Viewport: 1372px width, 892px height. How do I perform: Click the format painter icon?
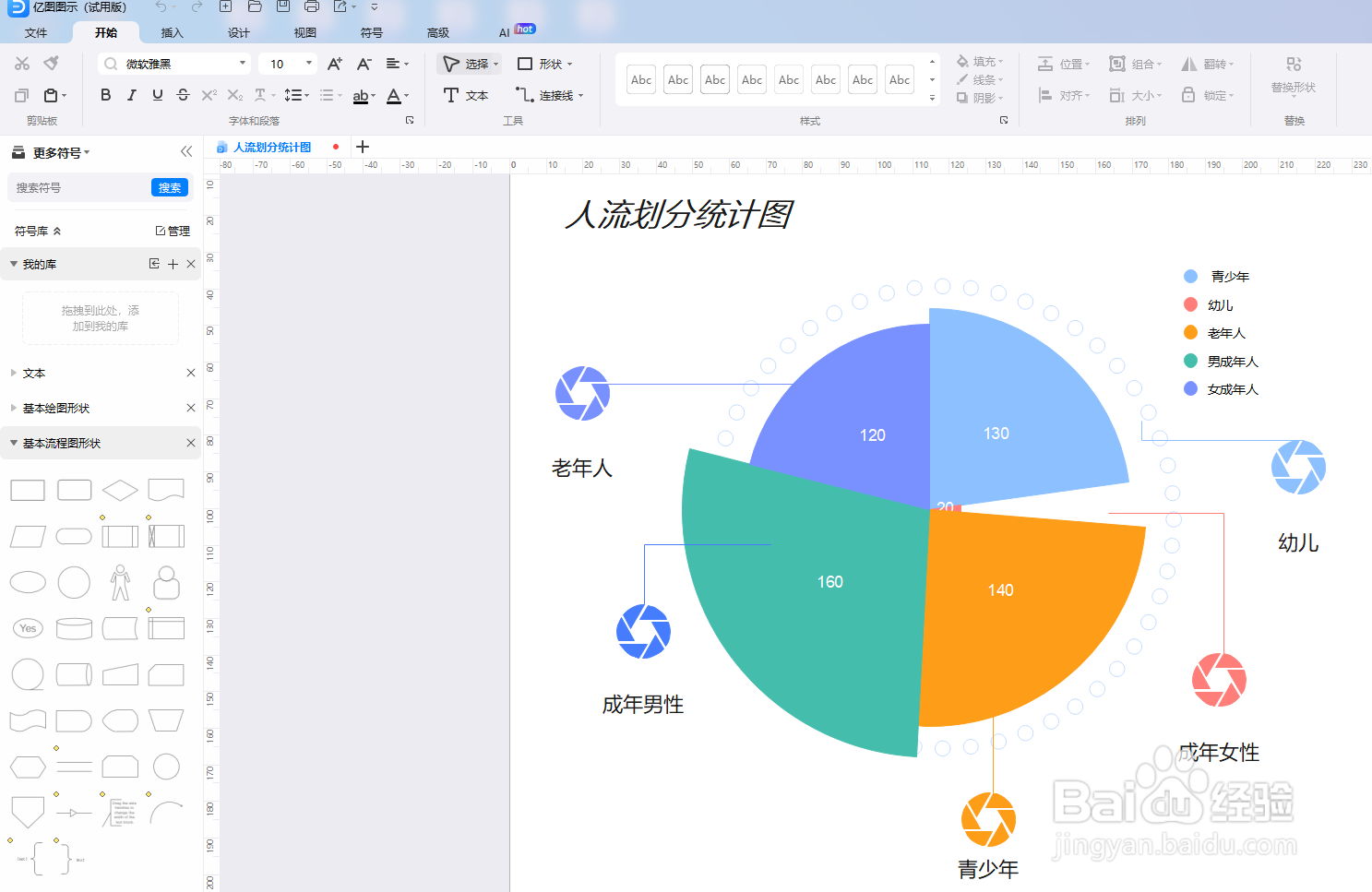[x=52, y=63]
